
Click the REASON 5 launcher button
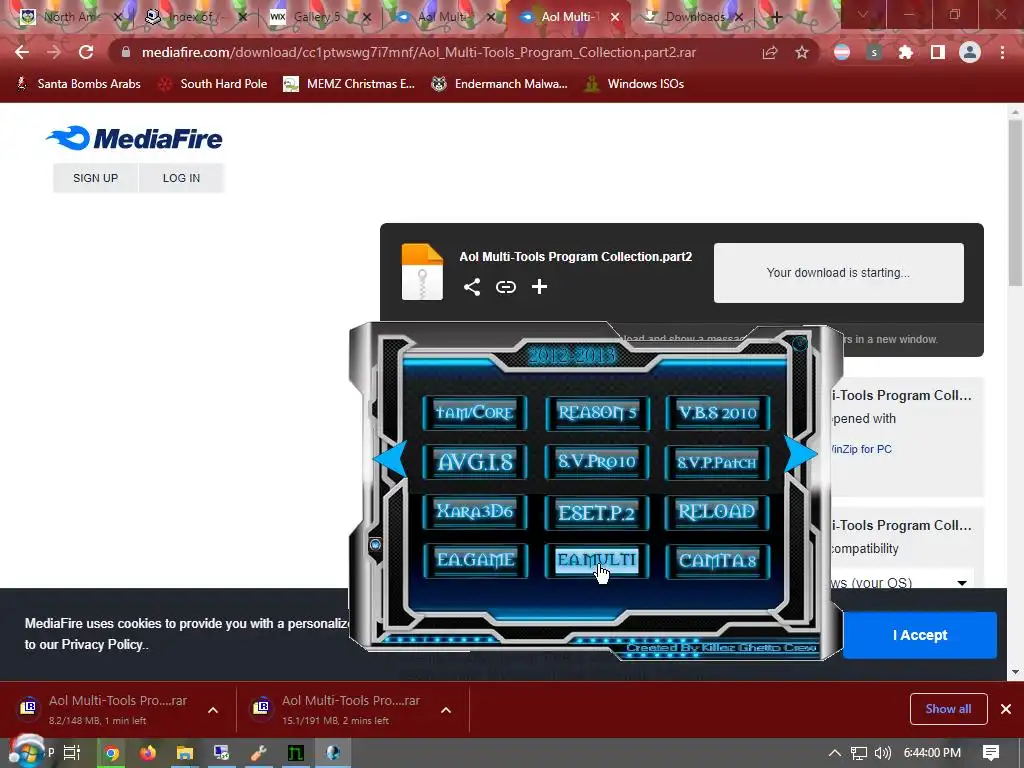597,413
